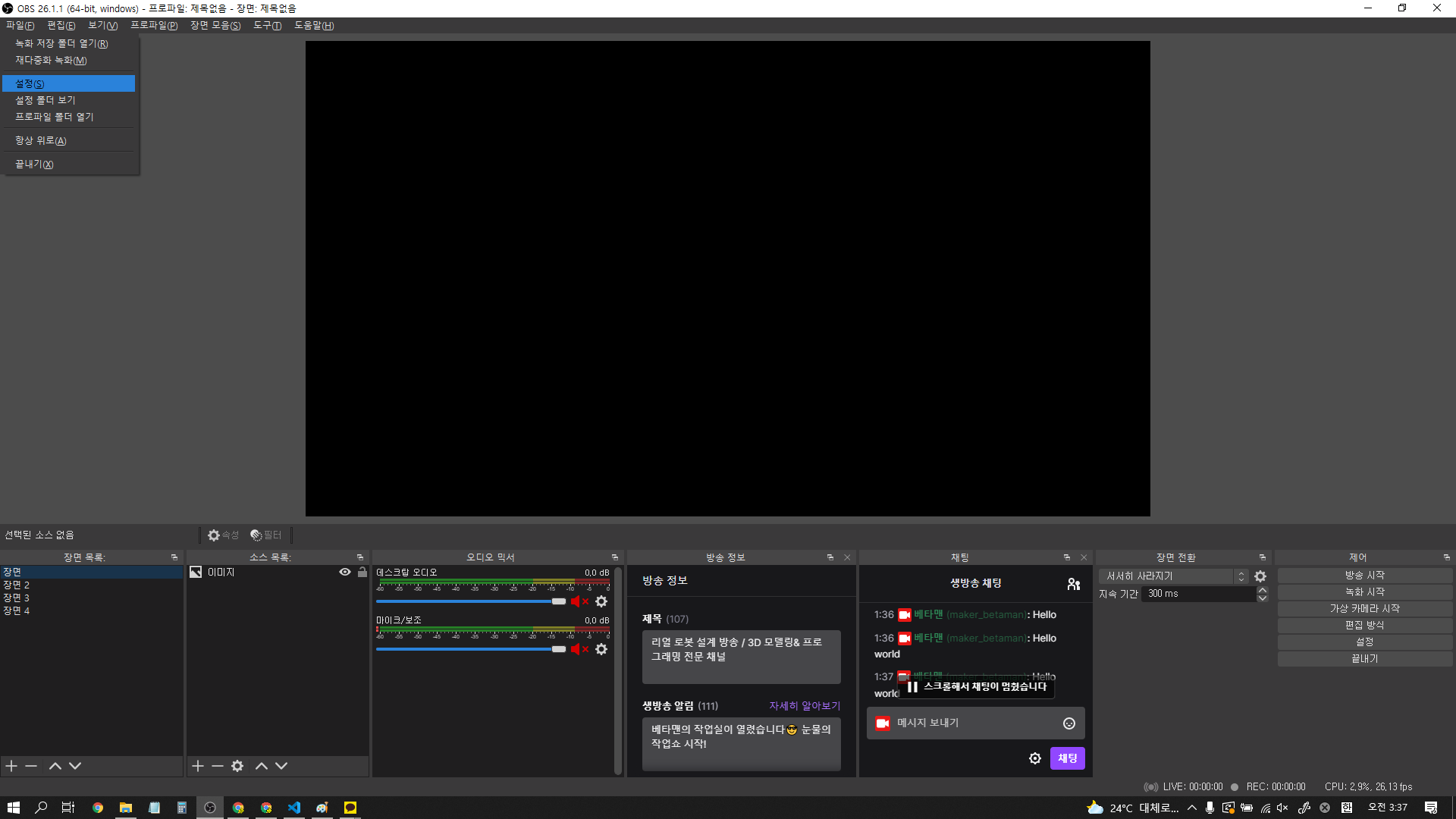Open 자세히 알아보기 link
The image size is (1456, 819).
(x=805, y=706)
